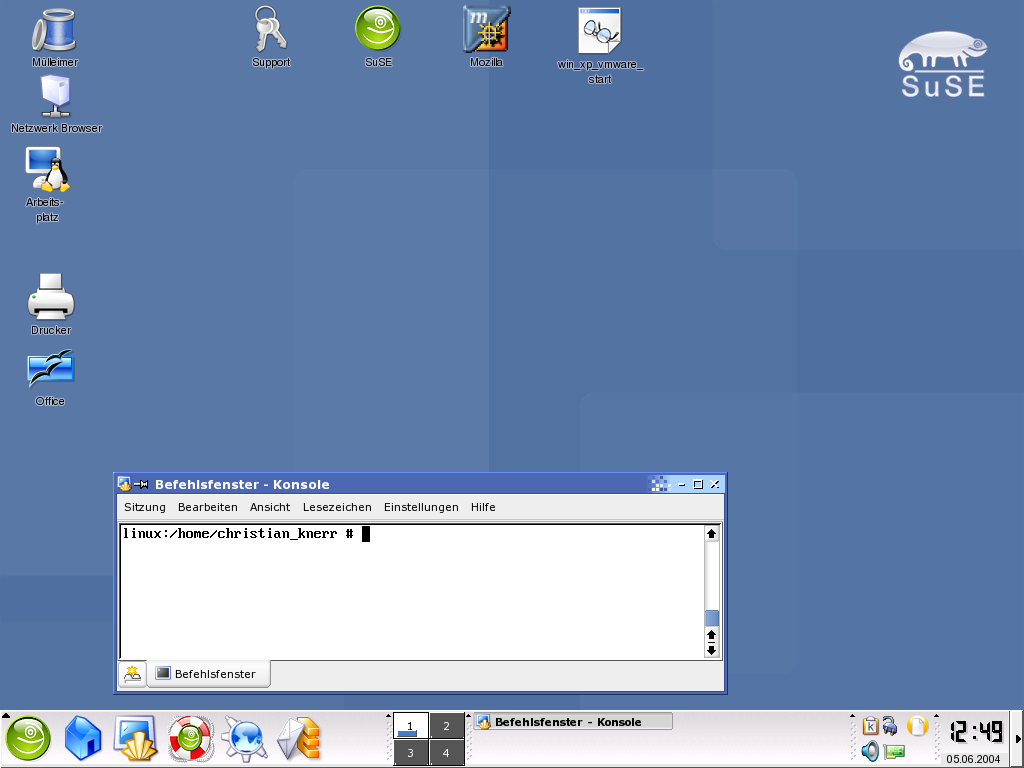
Task: Toggle the sticky pin in Konsole's title bar
Action: 142,485
